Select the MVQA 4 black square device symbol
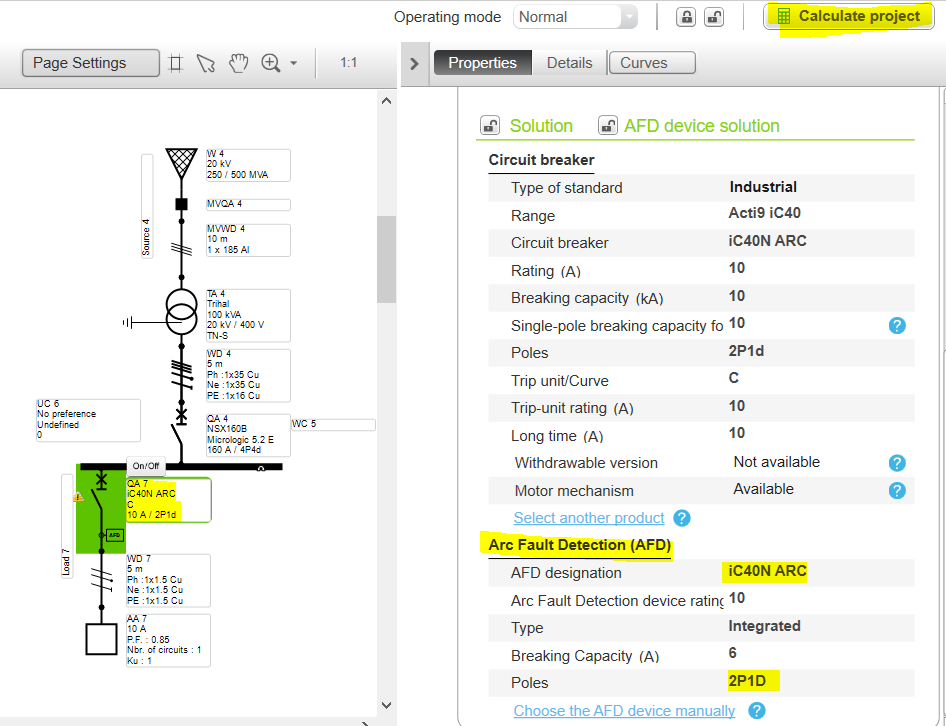946x726 pixels. click(x=181, y=204)
